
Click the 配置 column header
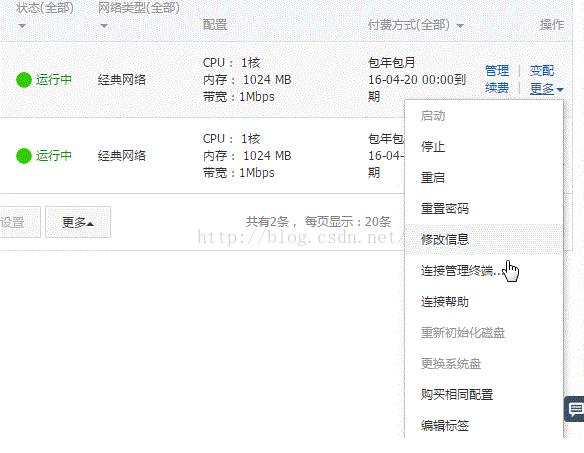point(215,25)
